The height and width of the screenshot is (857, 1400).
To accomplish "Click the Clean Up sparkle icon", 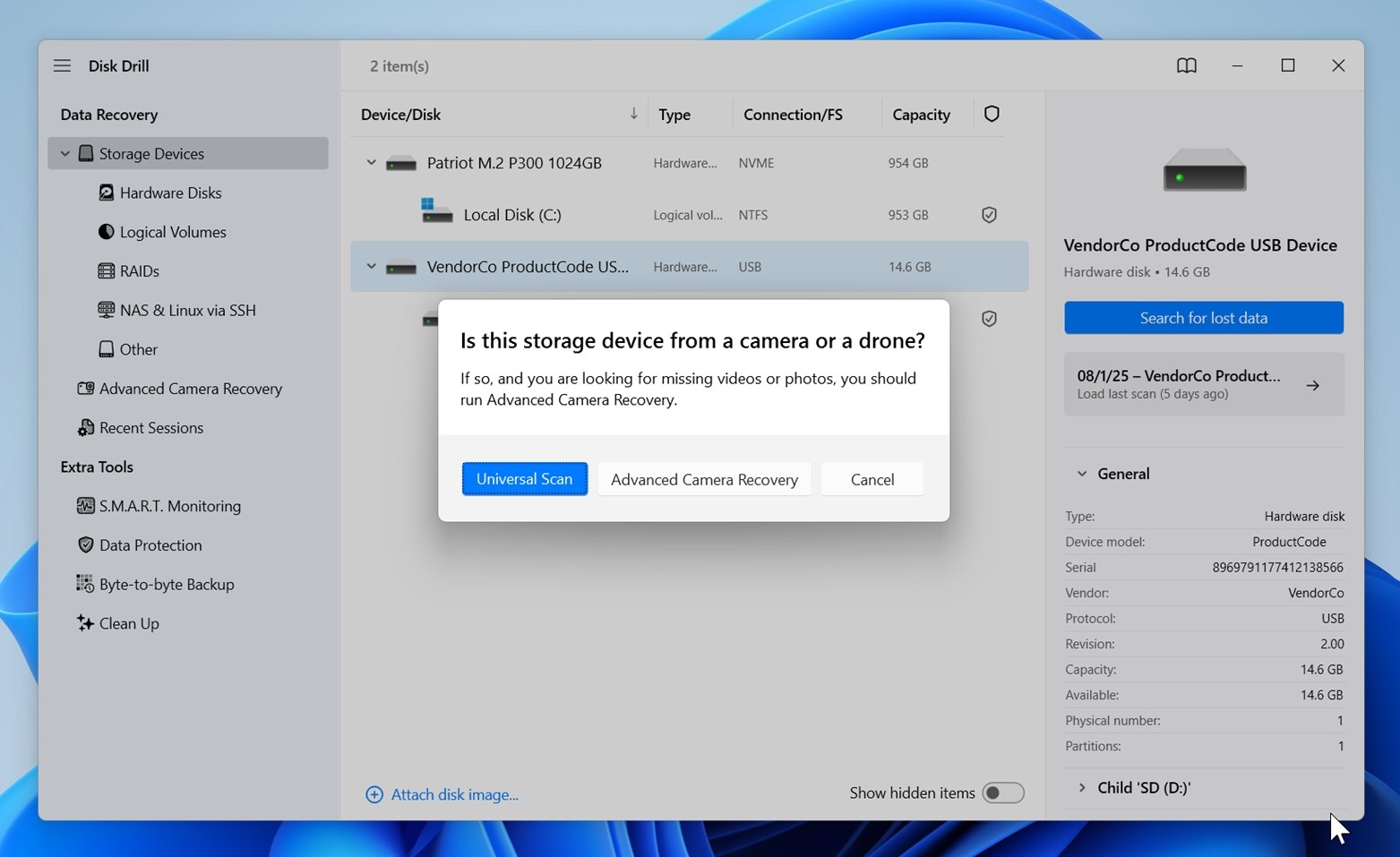I will (85, 623).
